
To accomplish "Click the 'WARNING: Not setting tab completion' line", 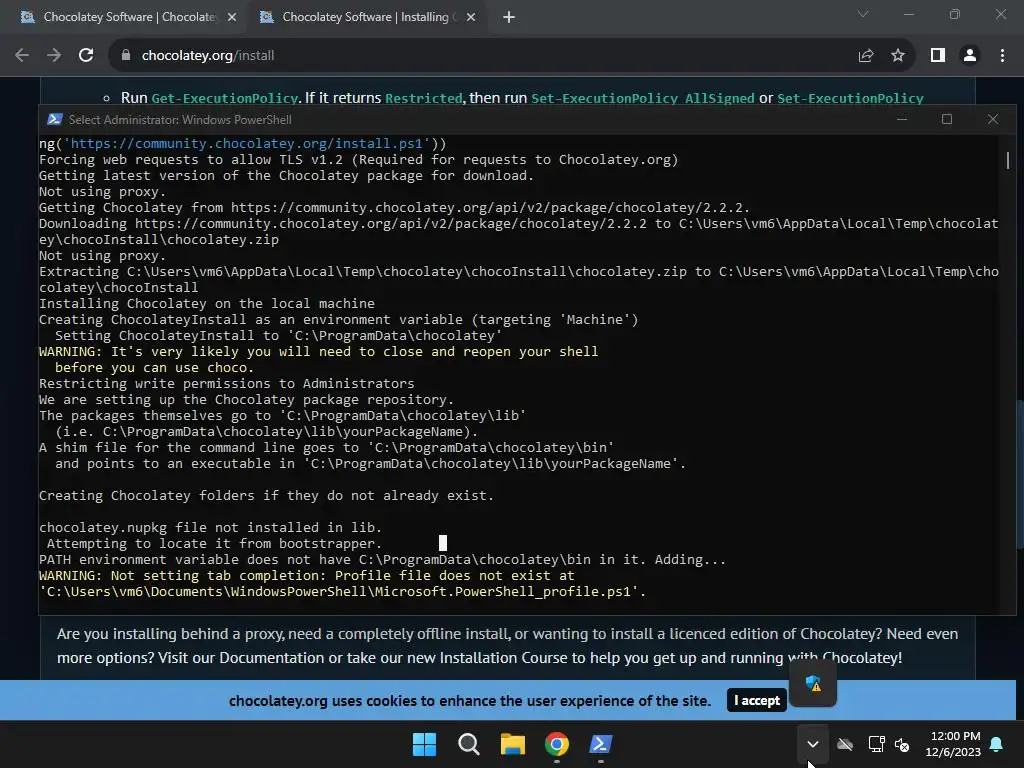I will (x=306, y=576).
